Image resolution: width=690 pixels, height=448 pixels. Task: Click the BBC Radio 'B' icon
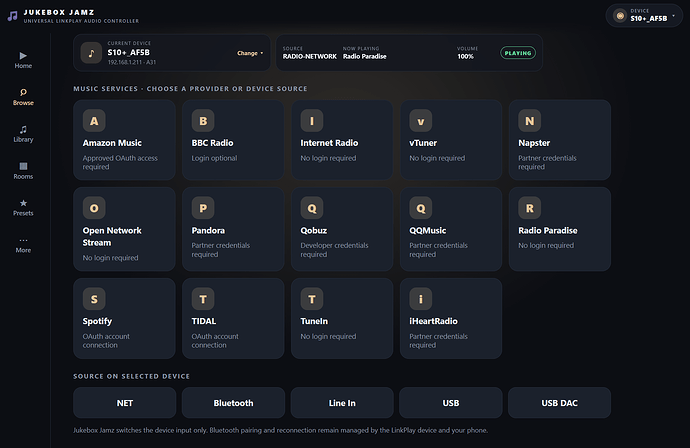coord(203,121)
